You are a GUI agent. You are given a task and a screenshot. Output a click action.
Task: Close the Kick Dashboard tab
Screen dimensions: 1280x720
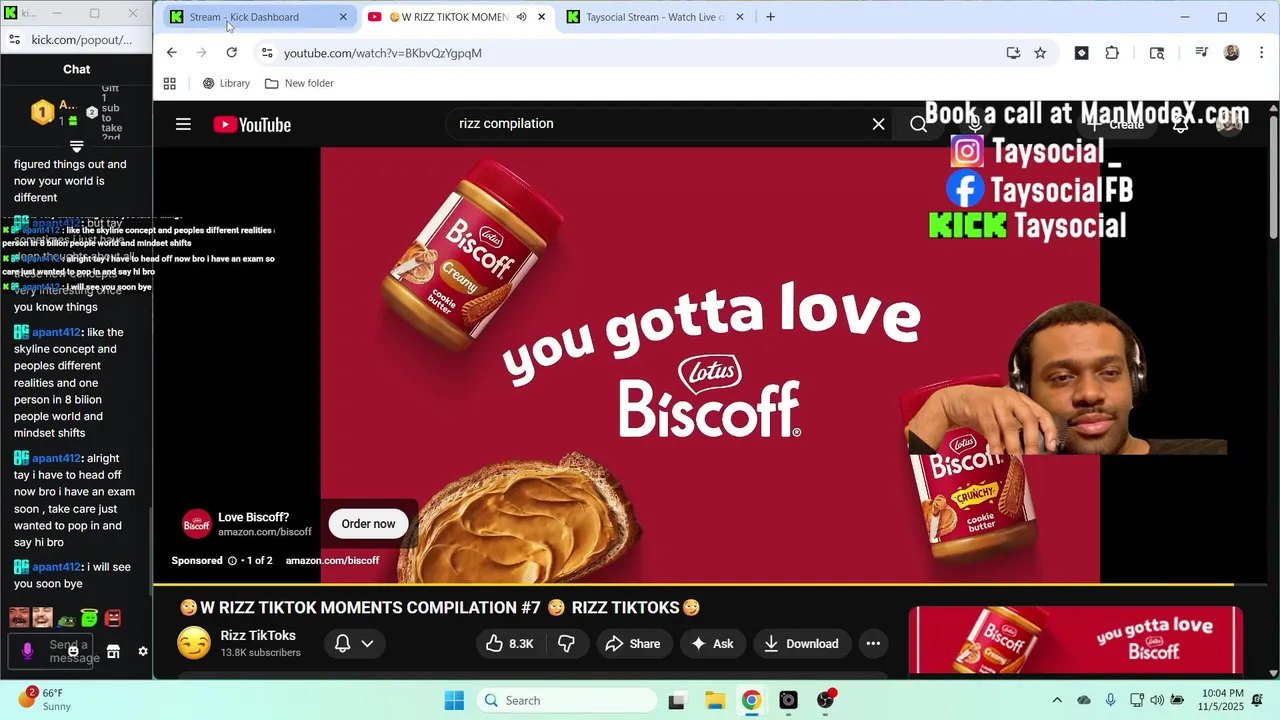(343, 17)
